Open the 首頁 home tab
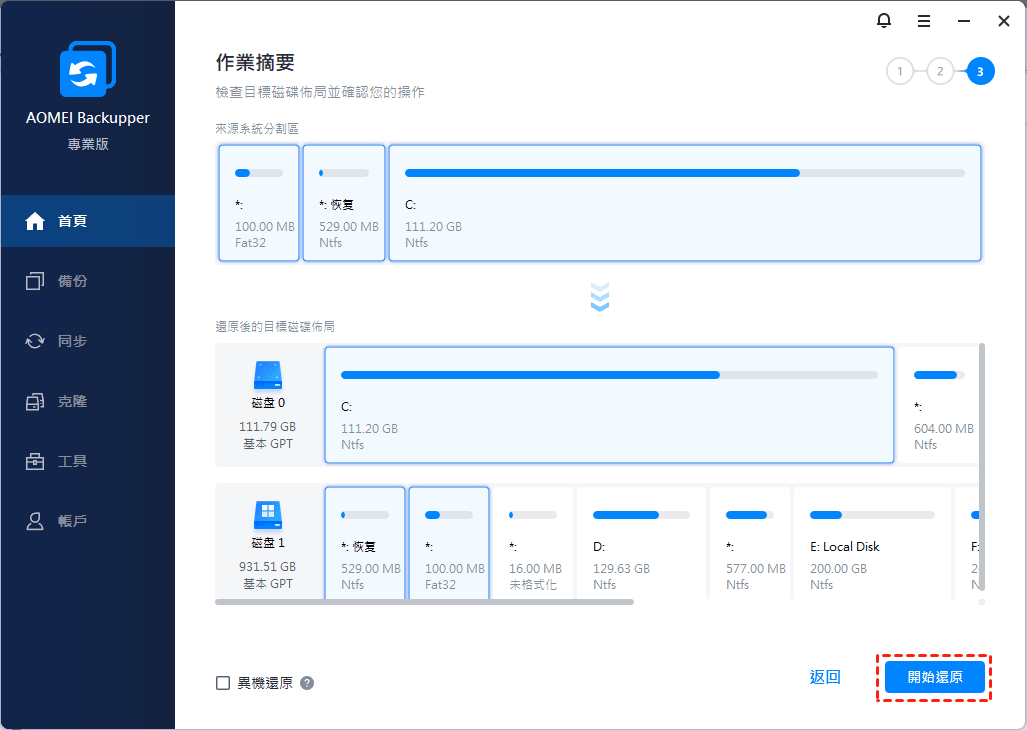This screenshot has width=1027, height=730. tap(87, 221)
